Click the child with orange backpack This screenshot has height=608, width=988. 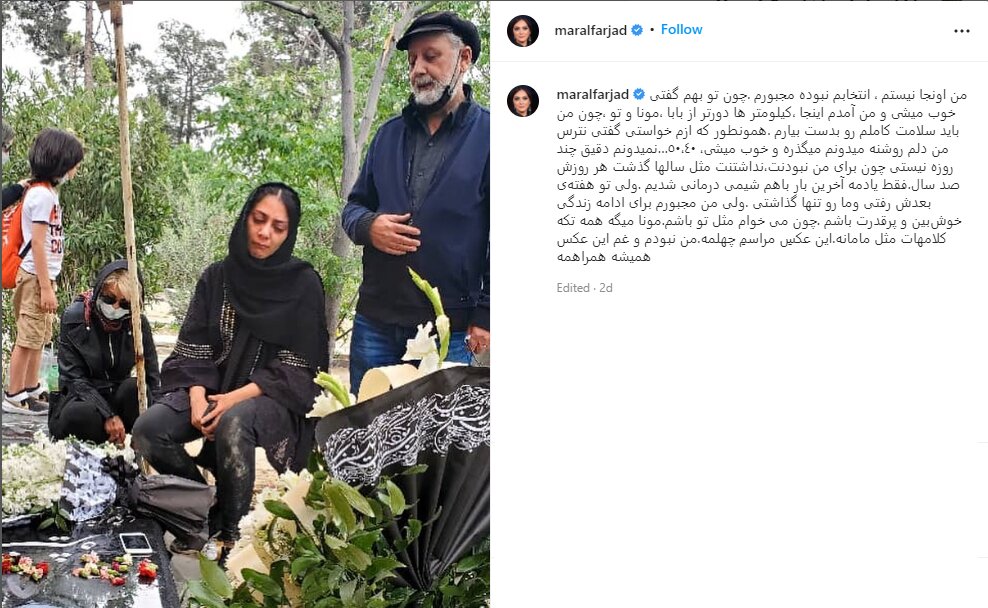[x=38, y=268]
